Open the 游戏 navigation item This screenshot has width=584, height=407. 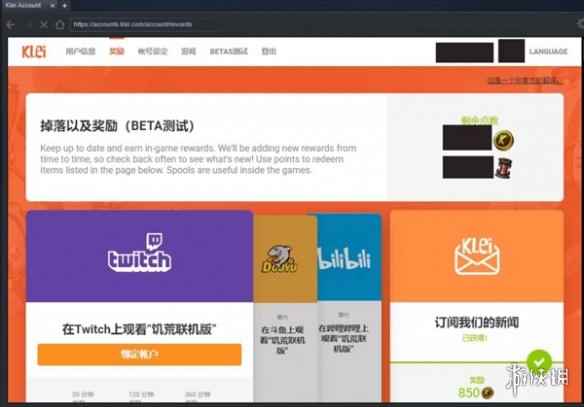(188, 51)
